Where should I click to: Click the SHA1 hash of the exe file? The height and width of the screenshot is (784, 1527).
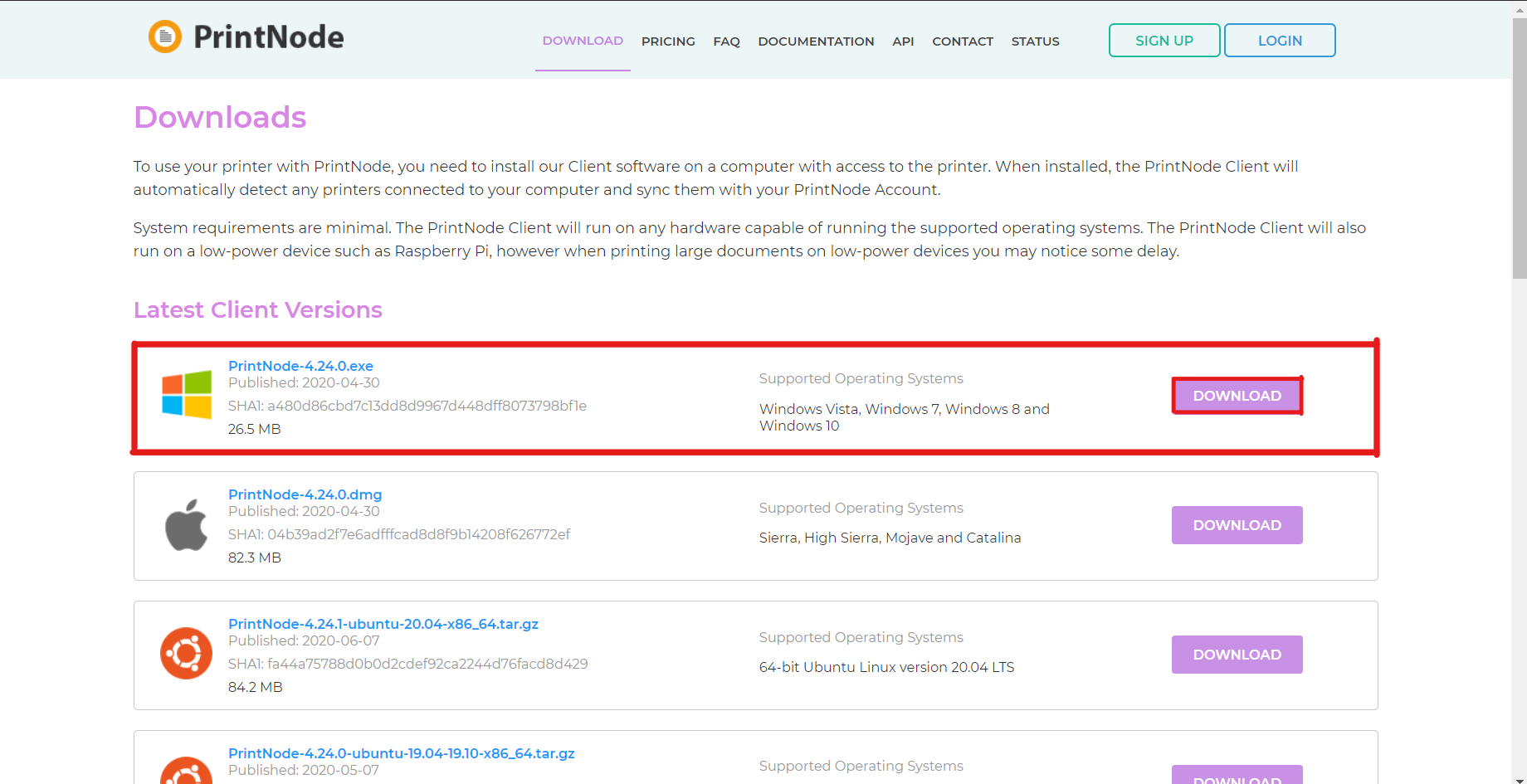(427, 406)
